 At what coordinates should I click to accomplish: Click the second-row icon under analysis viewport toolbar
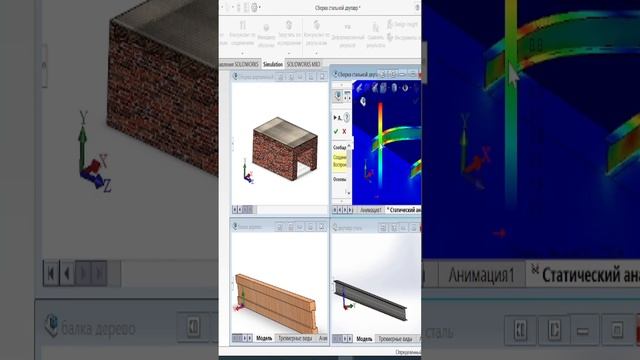[x=363, y=101]
